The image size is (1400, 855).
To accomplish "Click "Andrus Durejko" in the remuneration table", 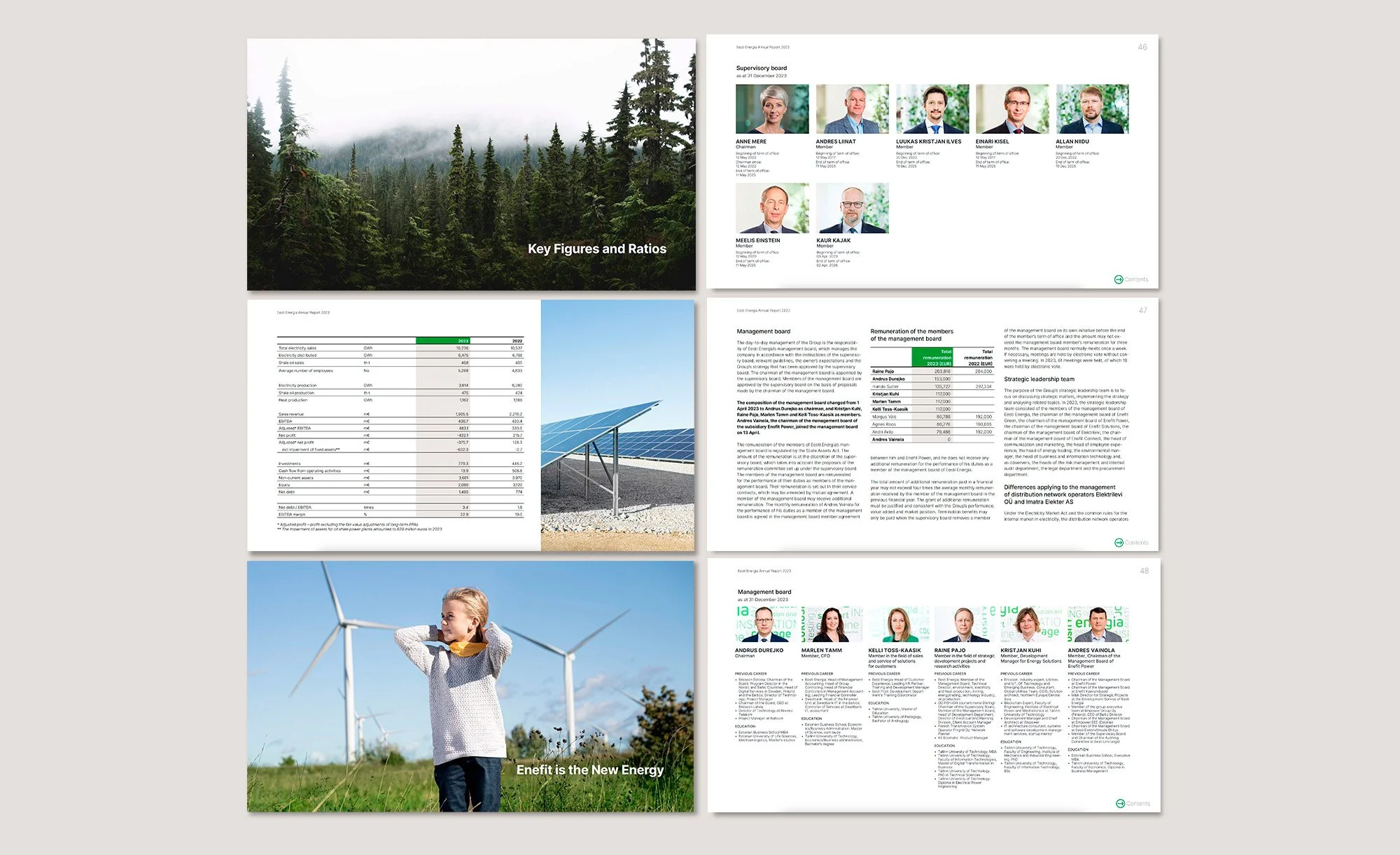I will [x=888, y=379].
